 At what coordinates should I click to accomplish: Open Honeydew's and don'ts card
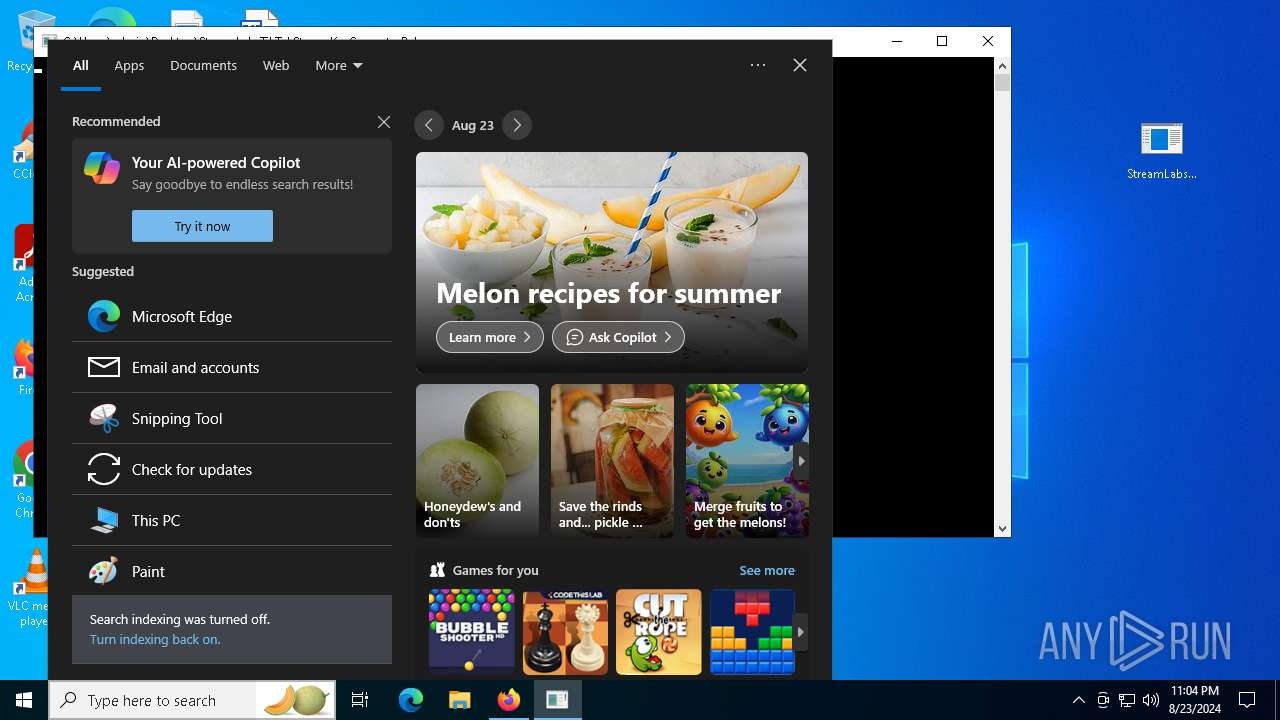477,461
